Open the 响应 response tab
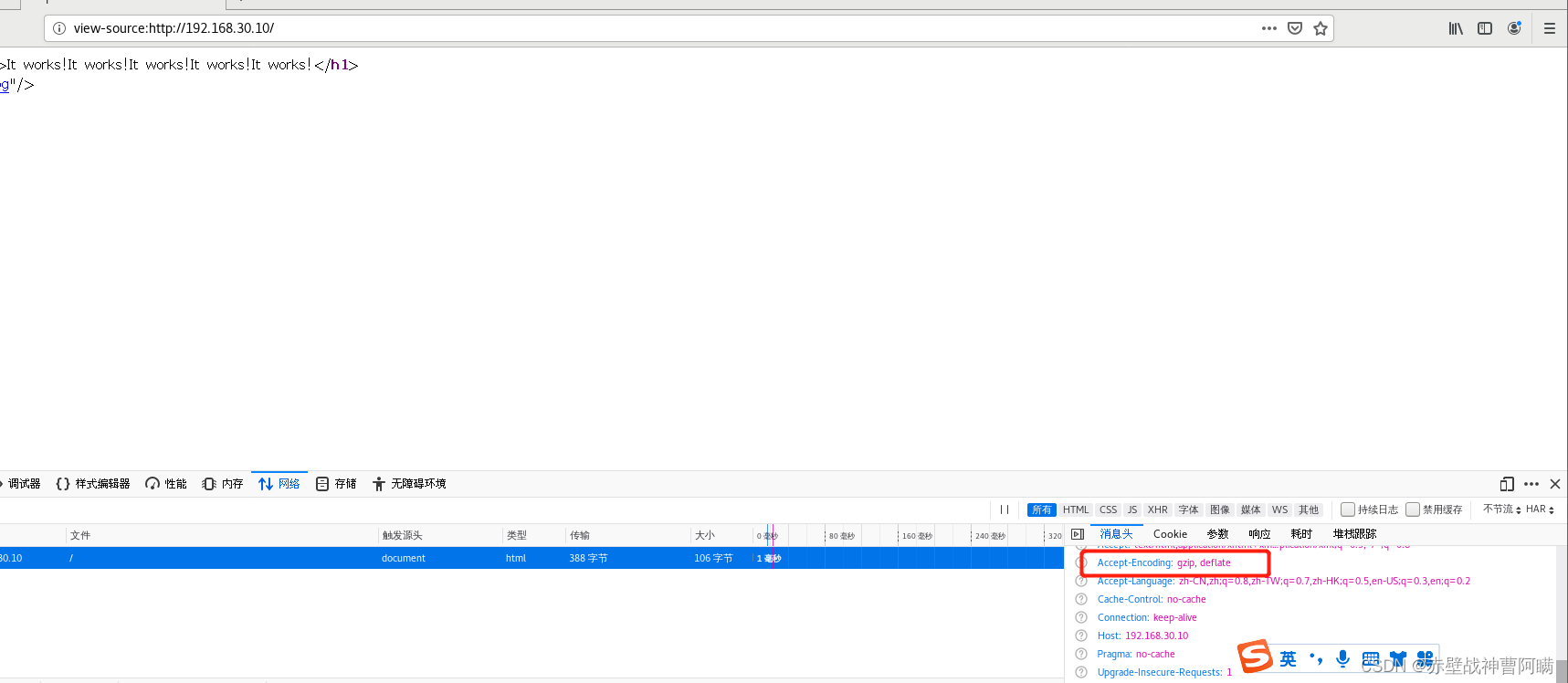 tap(1260, 534)
